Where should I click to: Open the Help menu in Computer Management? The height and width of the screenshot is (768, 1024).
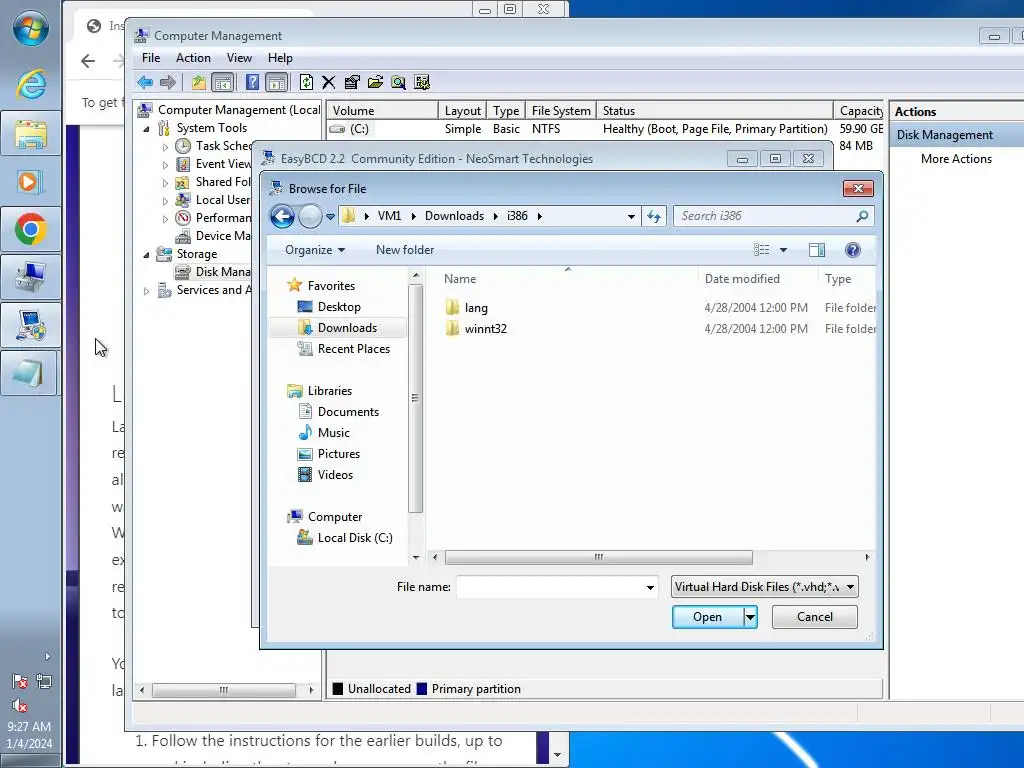tap(280, 58)
